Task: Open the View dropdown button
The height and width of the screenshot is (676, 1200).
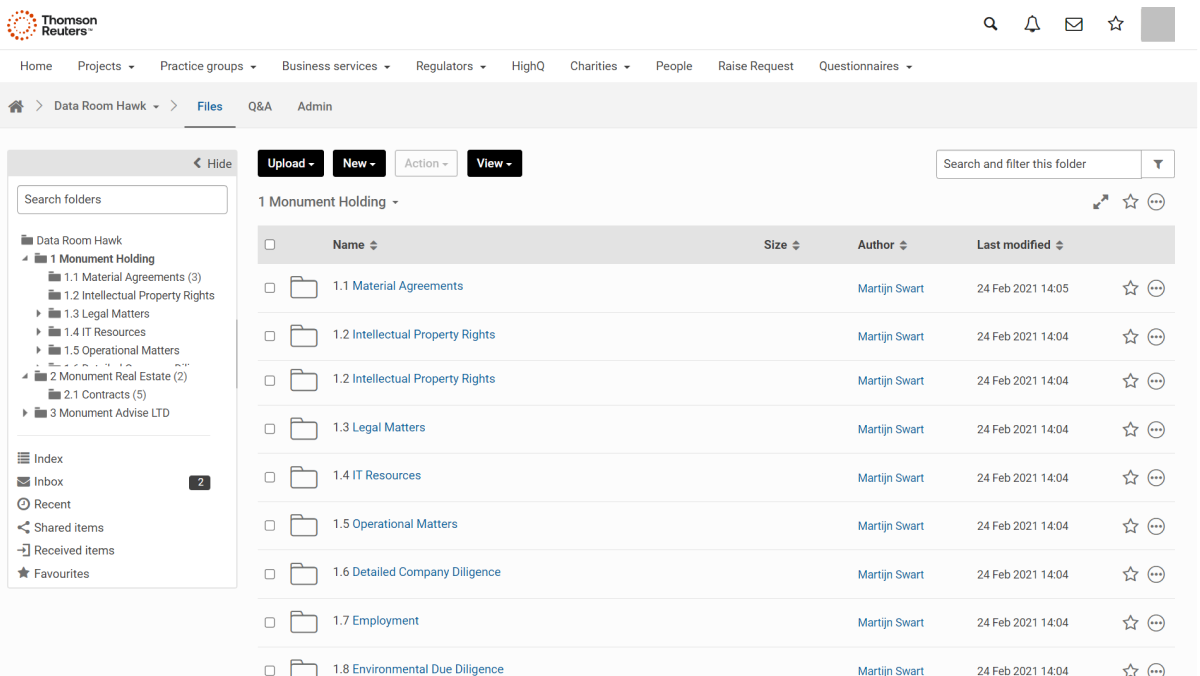Action: click(x=494, y=164)
